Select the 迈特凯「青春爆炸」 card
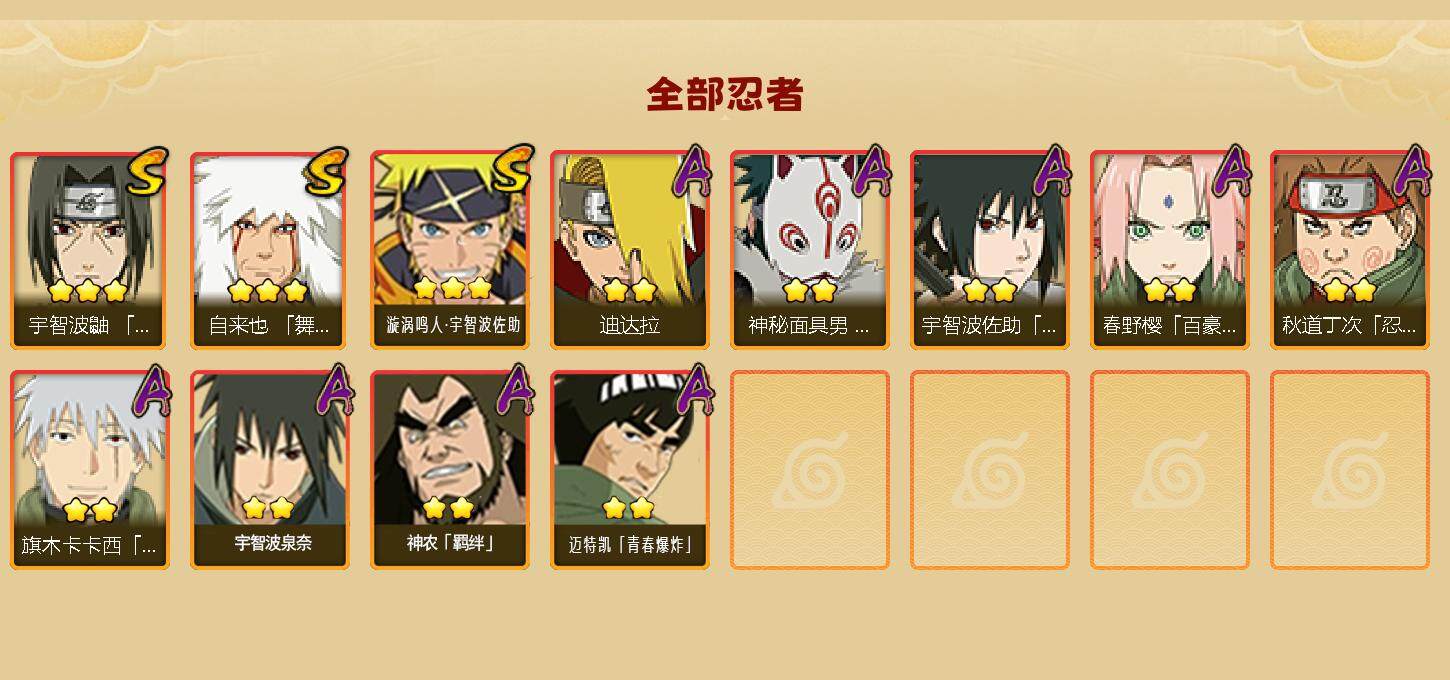 (x=630, y=470)
